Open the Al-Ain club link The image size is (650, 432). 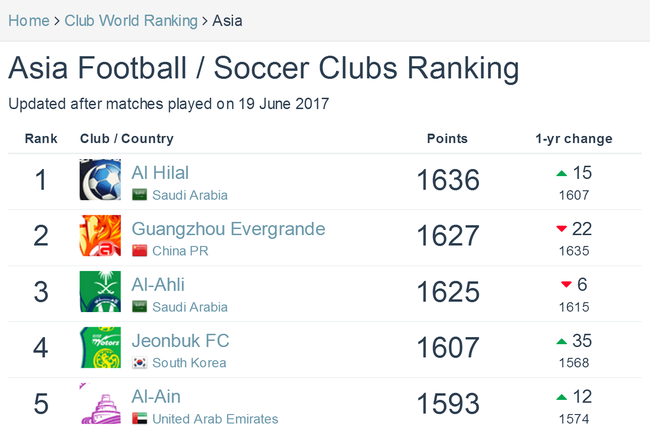[156, 397]
